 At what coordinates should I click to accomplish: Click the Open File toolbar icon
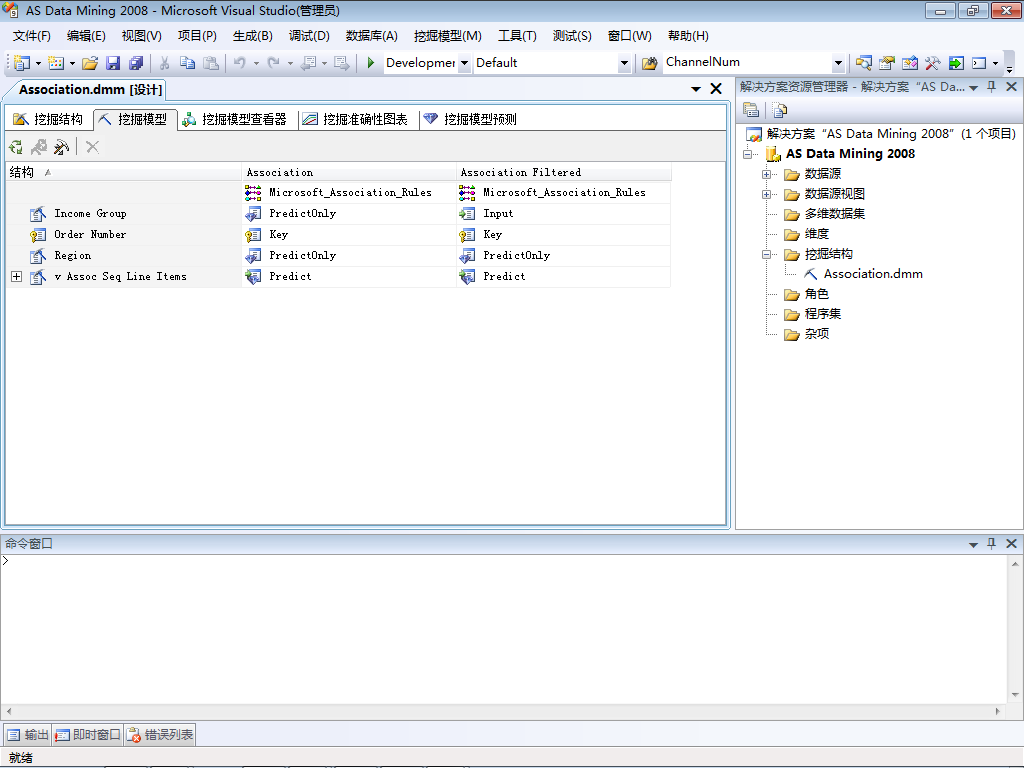[x=90, y=63]
